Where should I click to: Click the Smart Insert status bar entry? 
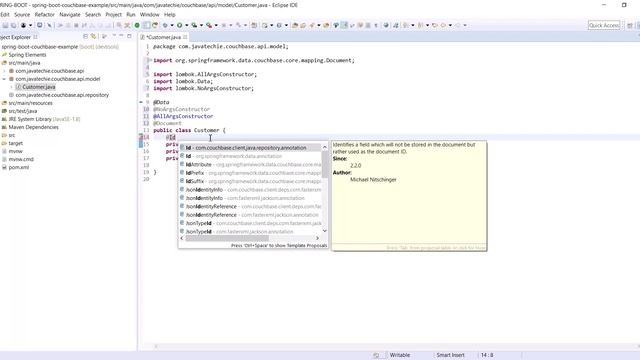point(450,355)
